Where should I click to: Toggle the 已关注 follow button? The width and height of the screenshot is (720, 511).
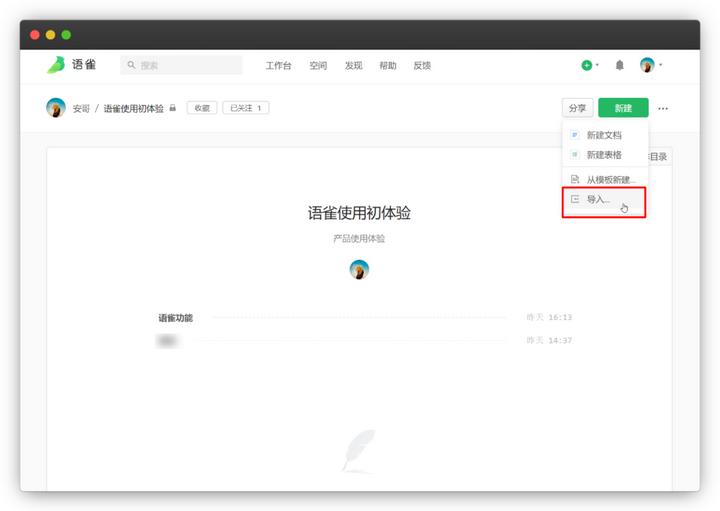(x=246, y=108)
